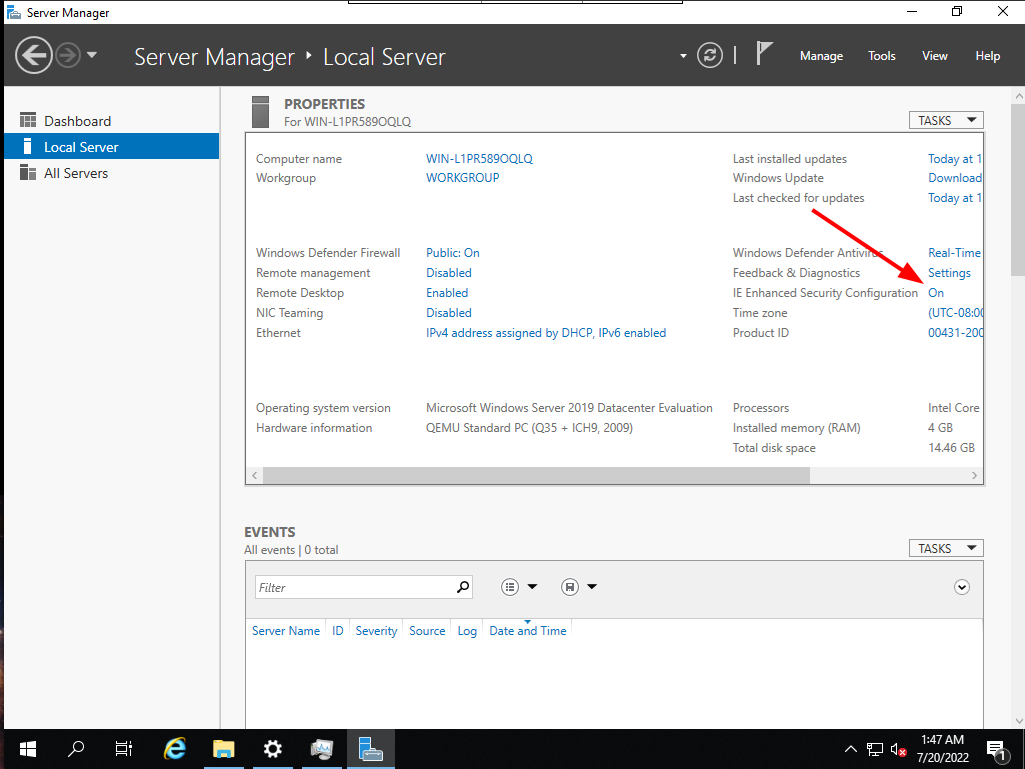Click the WORKGROUP link
Screen dimensions: 1025x769
pos(462,178)
